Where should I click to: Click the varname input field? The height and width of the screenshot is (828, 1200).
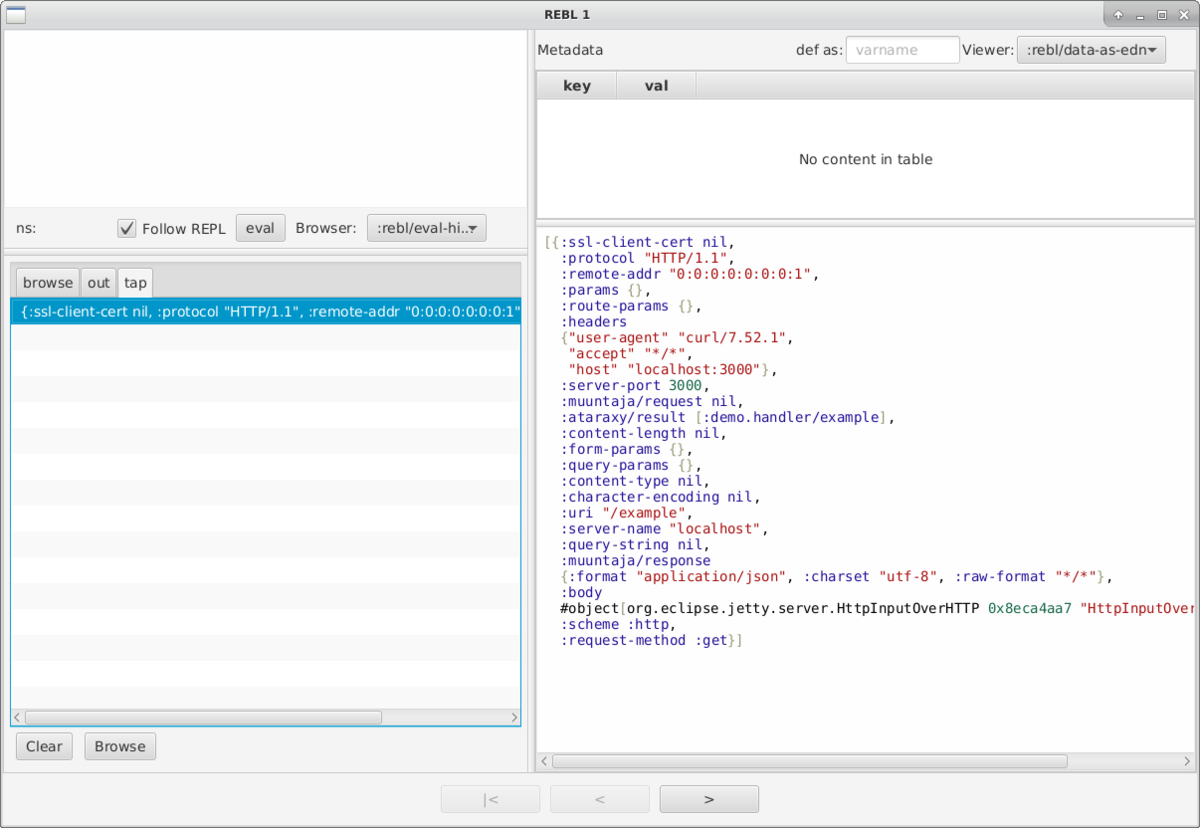point(902,49)
